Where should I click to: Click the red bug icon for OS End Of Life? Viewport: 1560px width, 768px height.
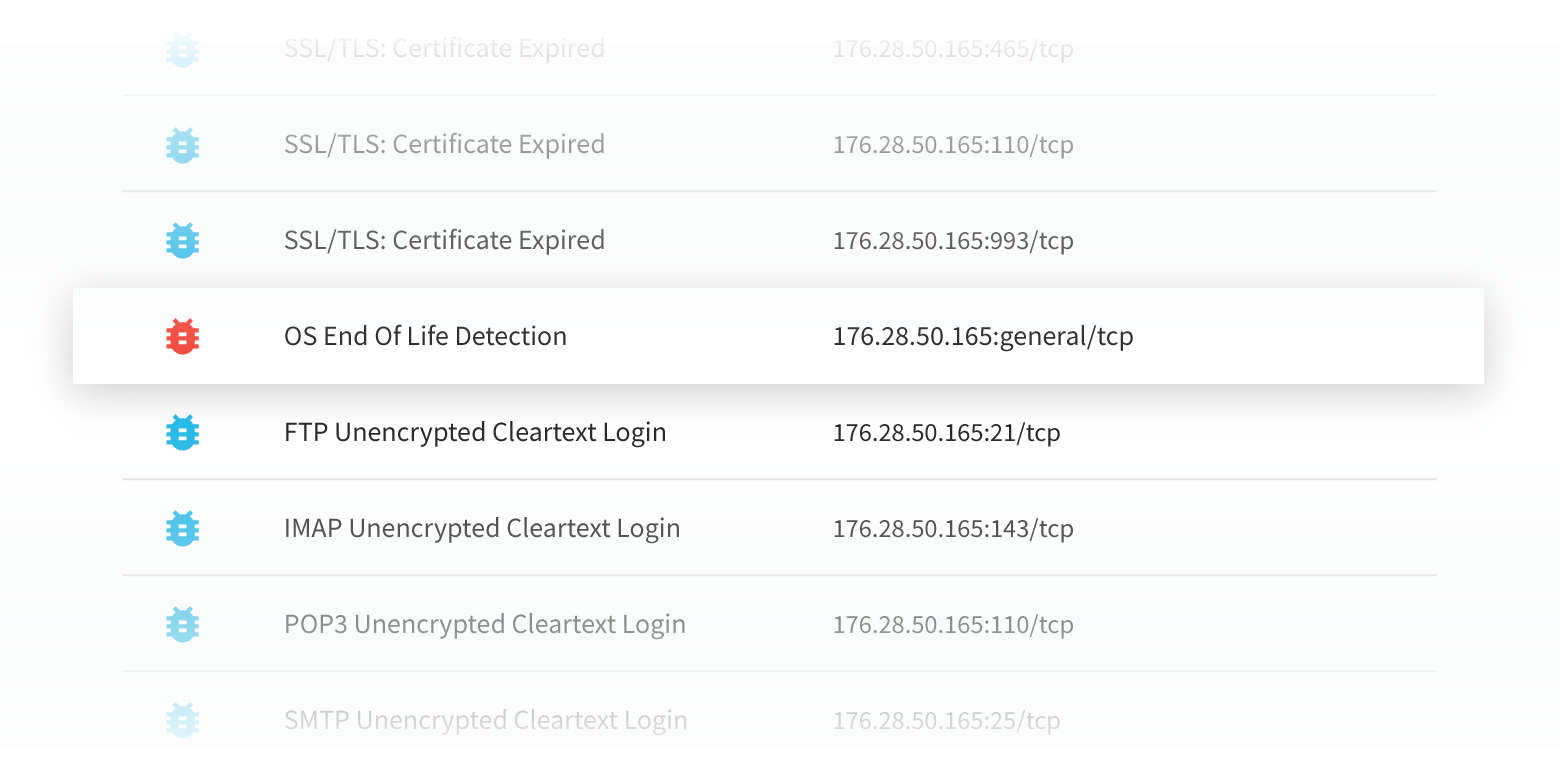point(182,336)
